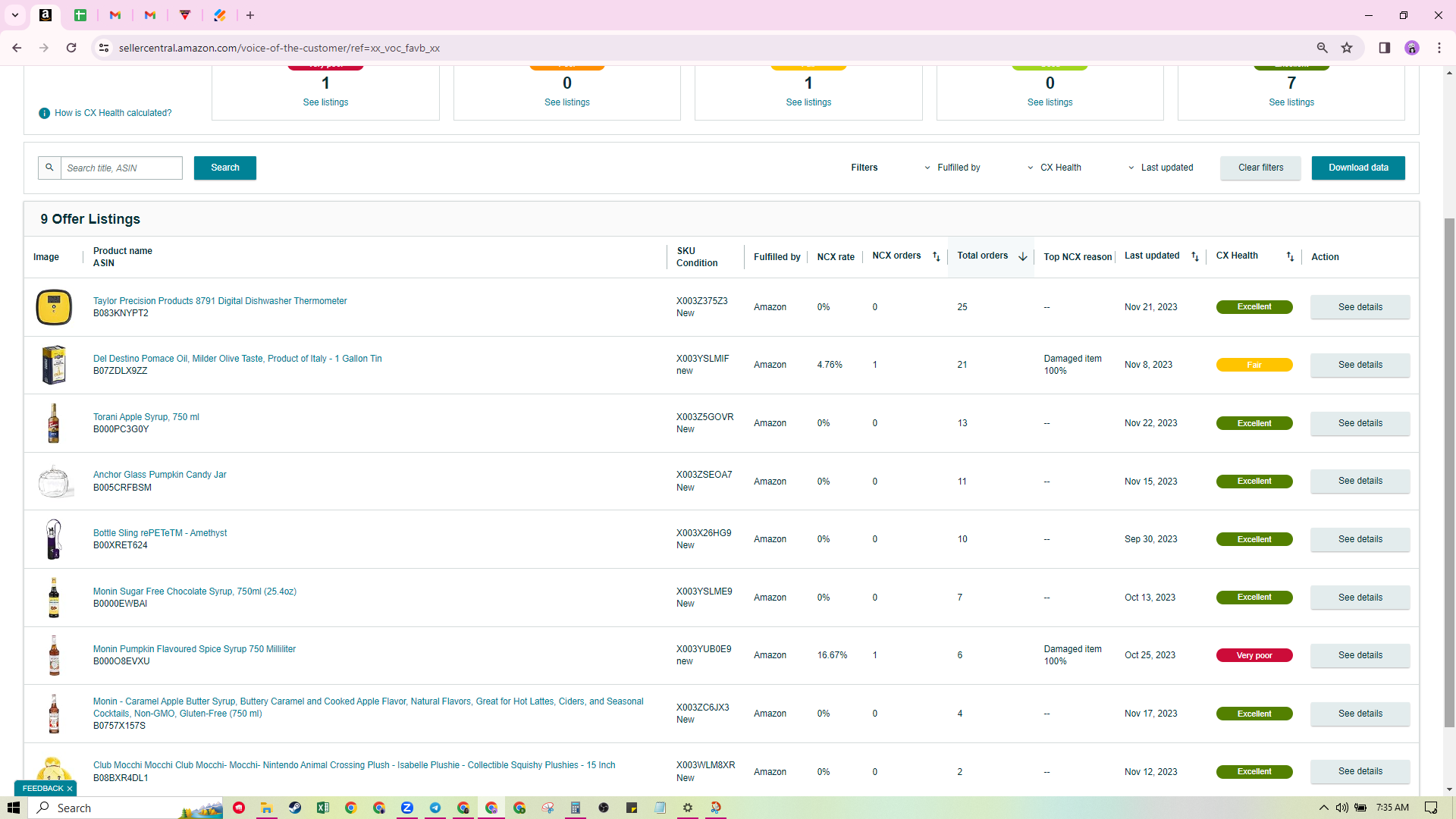Sort by NCX orders column arrows
1456x819 pixels.
pyautogui.click(x=937, y=257)
